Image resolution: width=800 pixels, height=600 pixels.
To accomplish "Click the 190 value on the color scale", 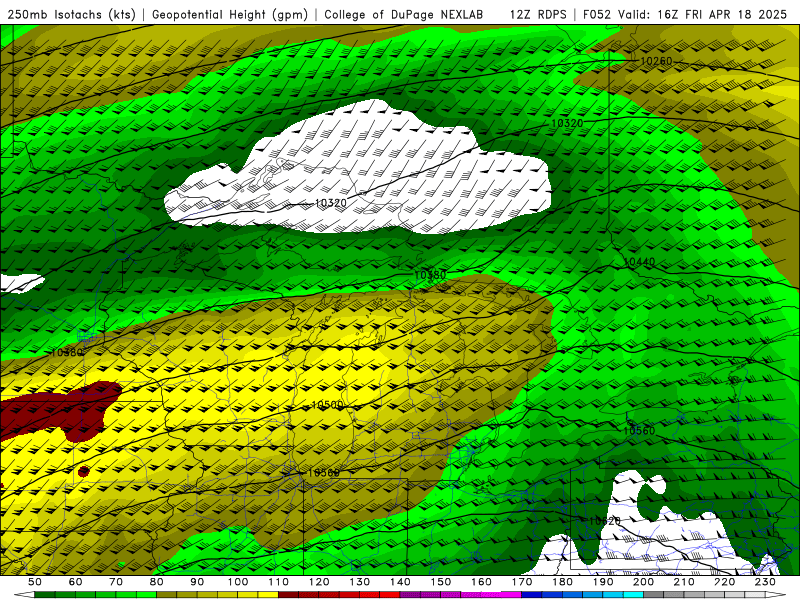I will (603, 582).
